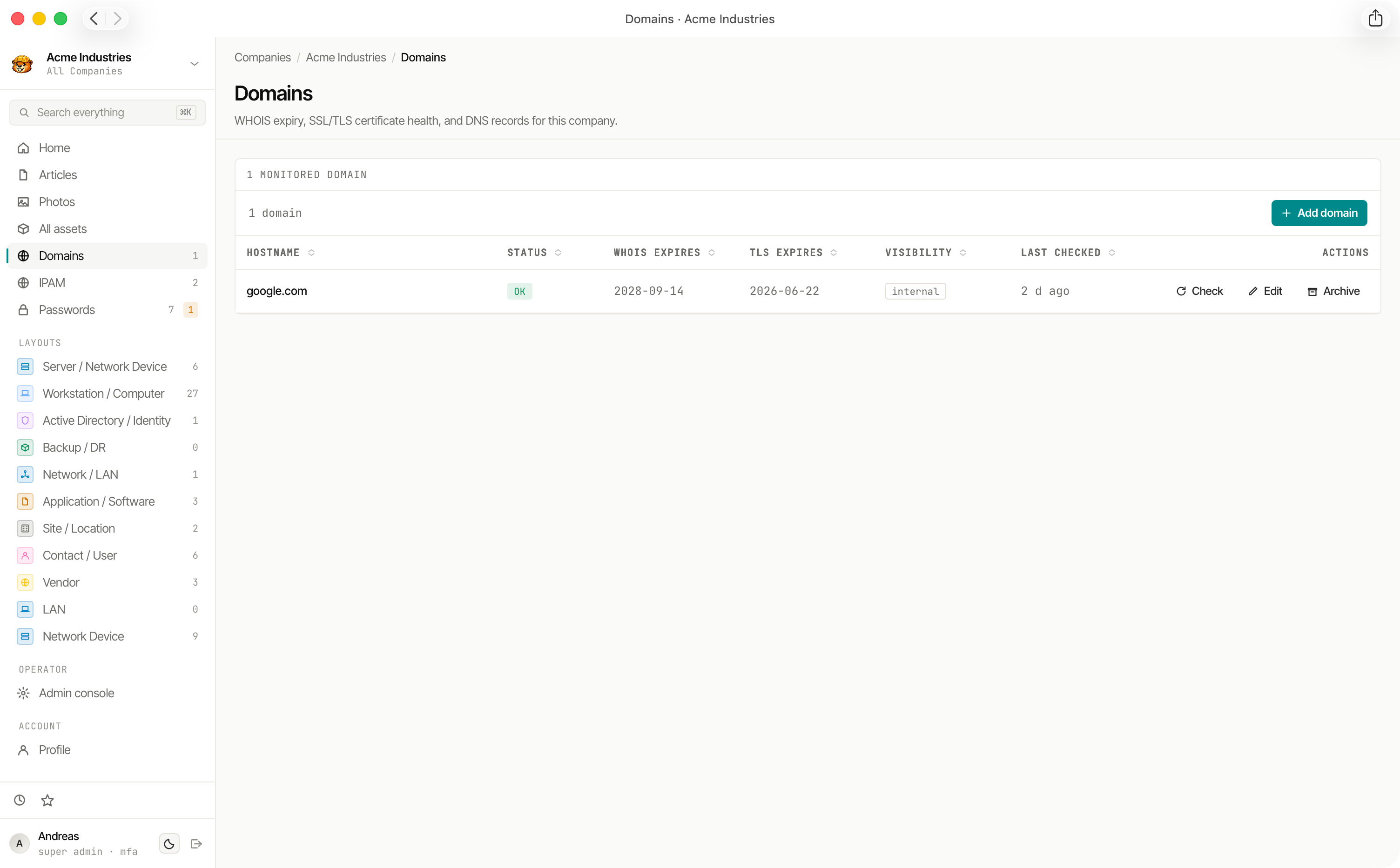Image resolution: width=1400 pixels, height=868 pixels.
Task: Sort by TLS Expires column
Action: [x=794, y=253]
